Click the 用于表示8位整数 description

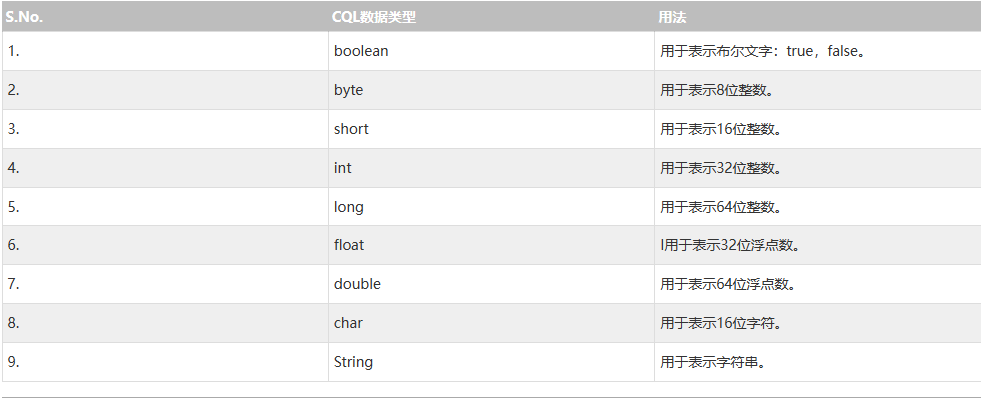click(717, 90)
